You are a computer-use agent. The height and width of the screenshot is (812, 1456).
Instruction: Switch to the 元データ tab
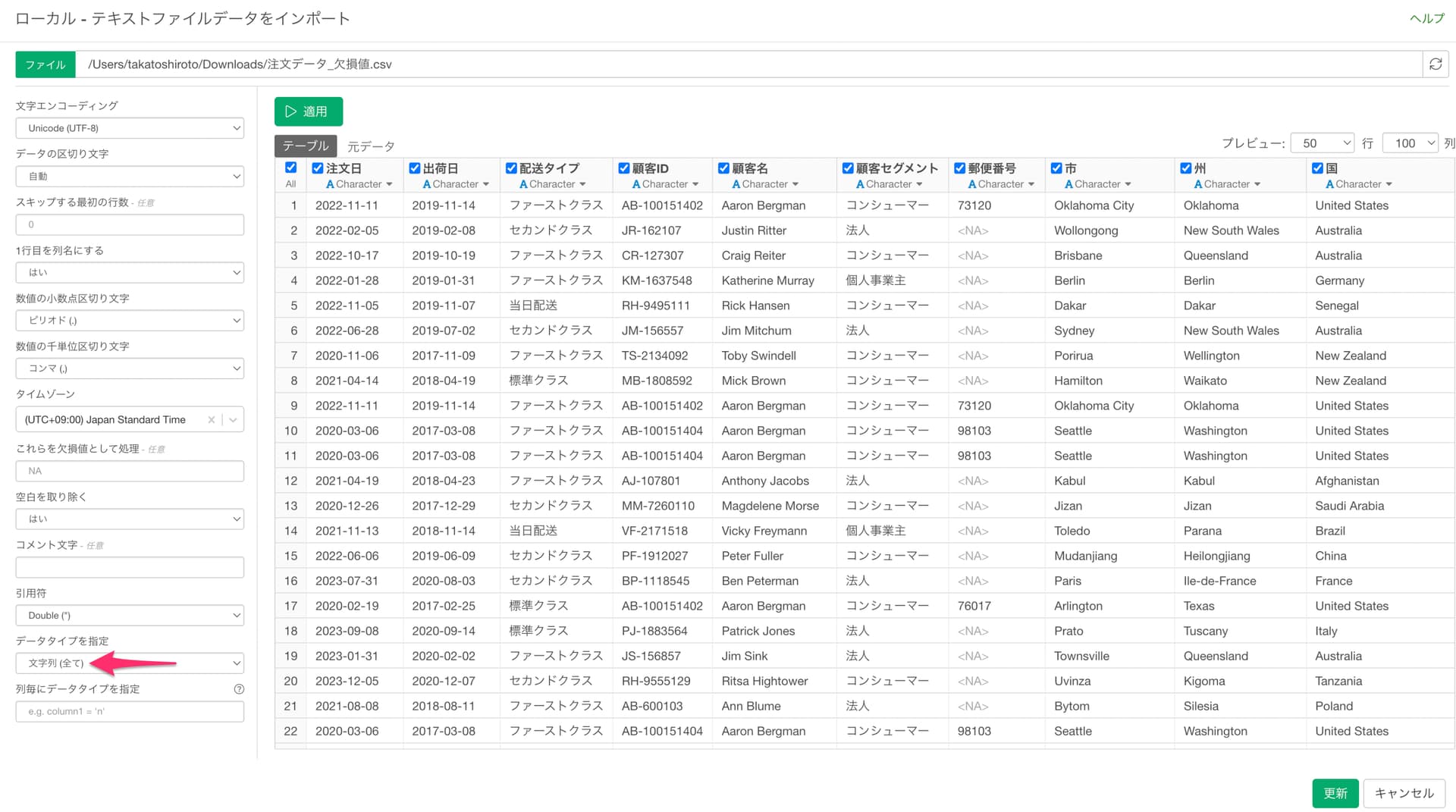pyautogui.click(x=371, y=146)
